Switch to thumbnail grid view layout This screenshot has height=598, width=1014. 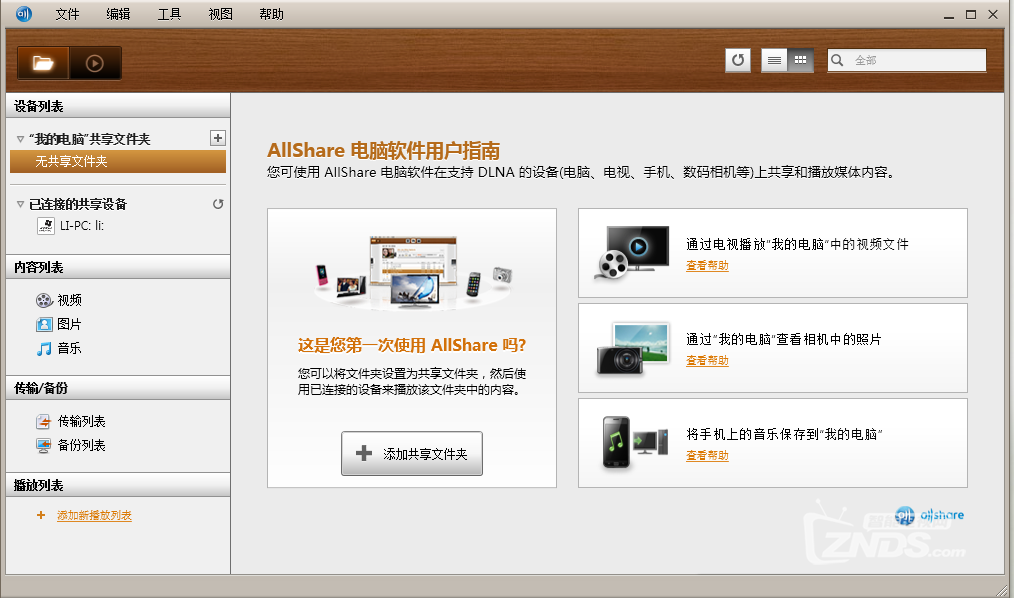[x=801, y=60]
